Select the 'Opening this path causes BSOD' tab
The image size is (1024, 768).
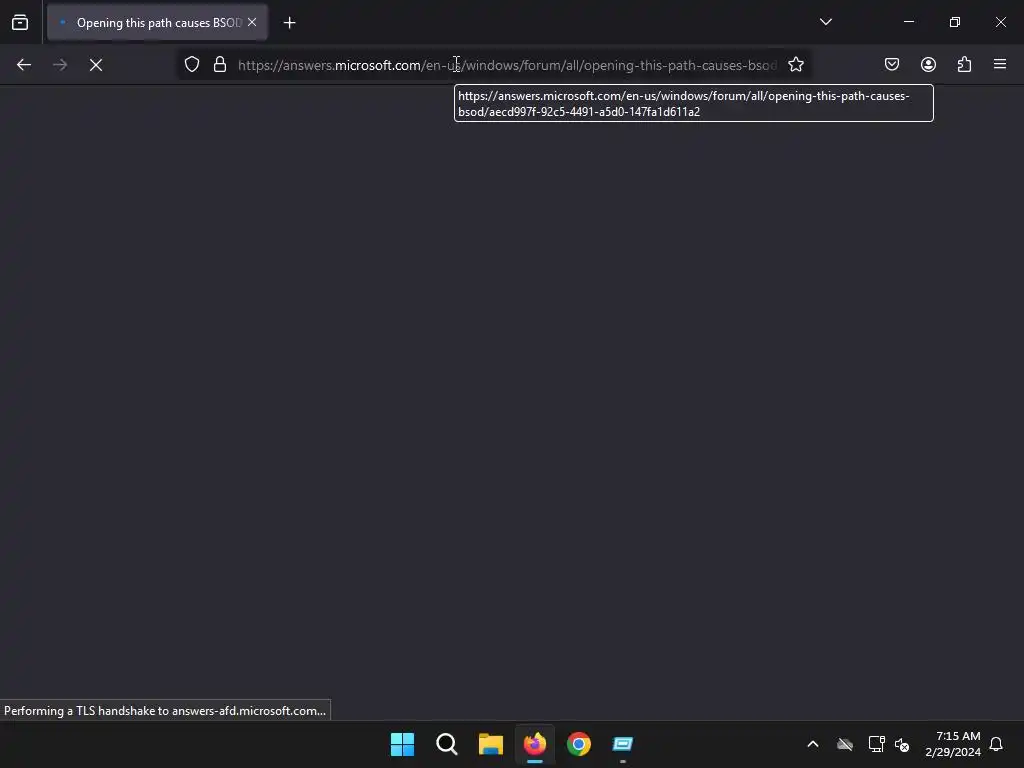click(157, 22)
